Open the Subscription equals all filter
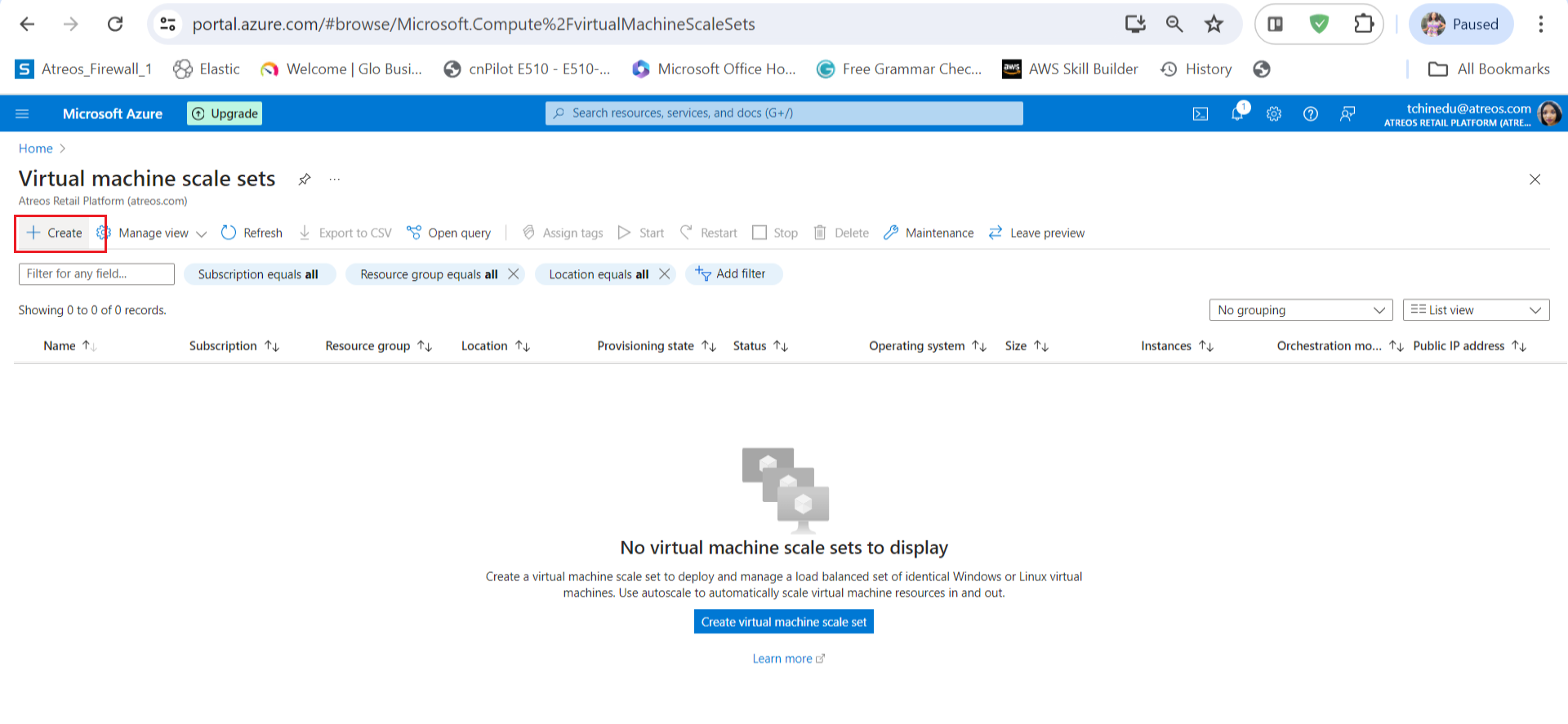1568x724 pixels. click(259, 274)
